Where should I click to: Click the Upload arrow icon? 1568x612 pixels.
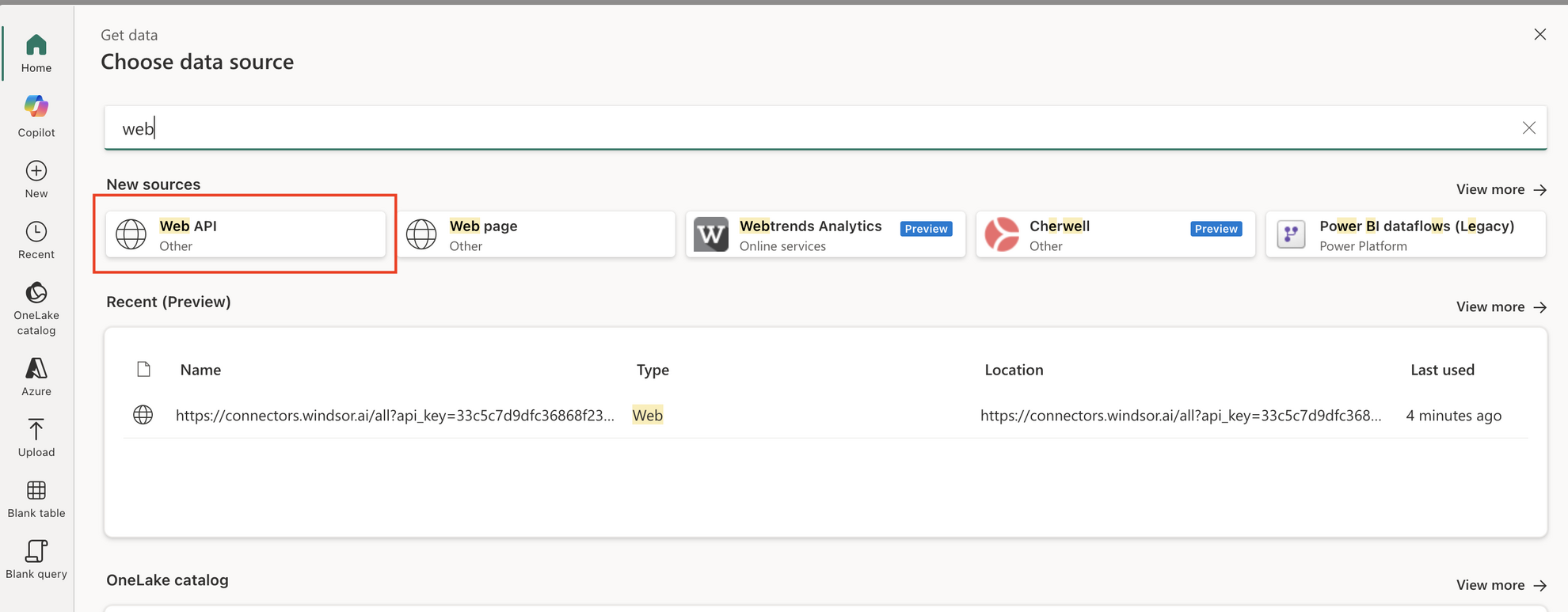pos(36,429)
